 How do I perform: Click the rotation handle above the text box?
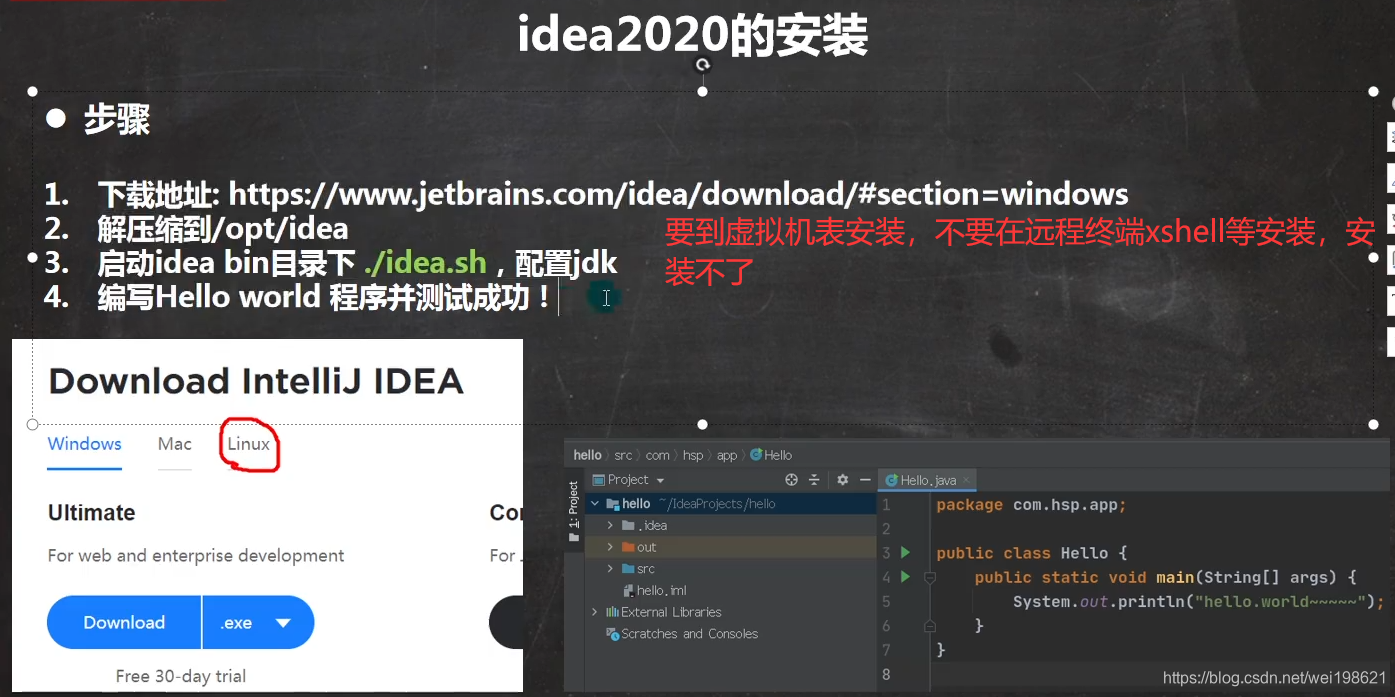(x=702, y=65)
